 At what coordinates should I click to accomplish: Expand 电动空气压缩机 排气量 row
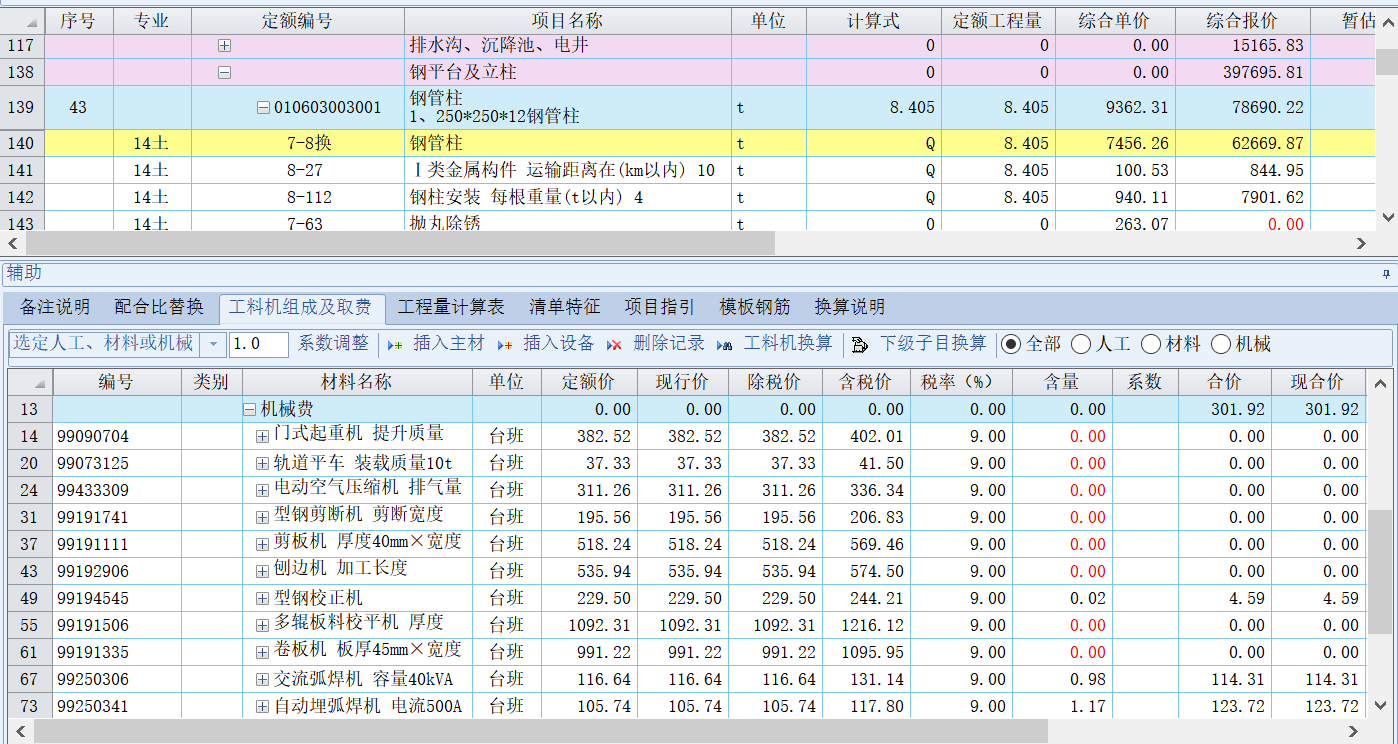(263, 490)
